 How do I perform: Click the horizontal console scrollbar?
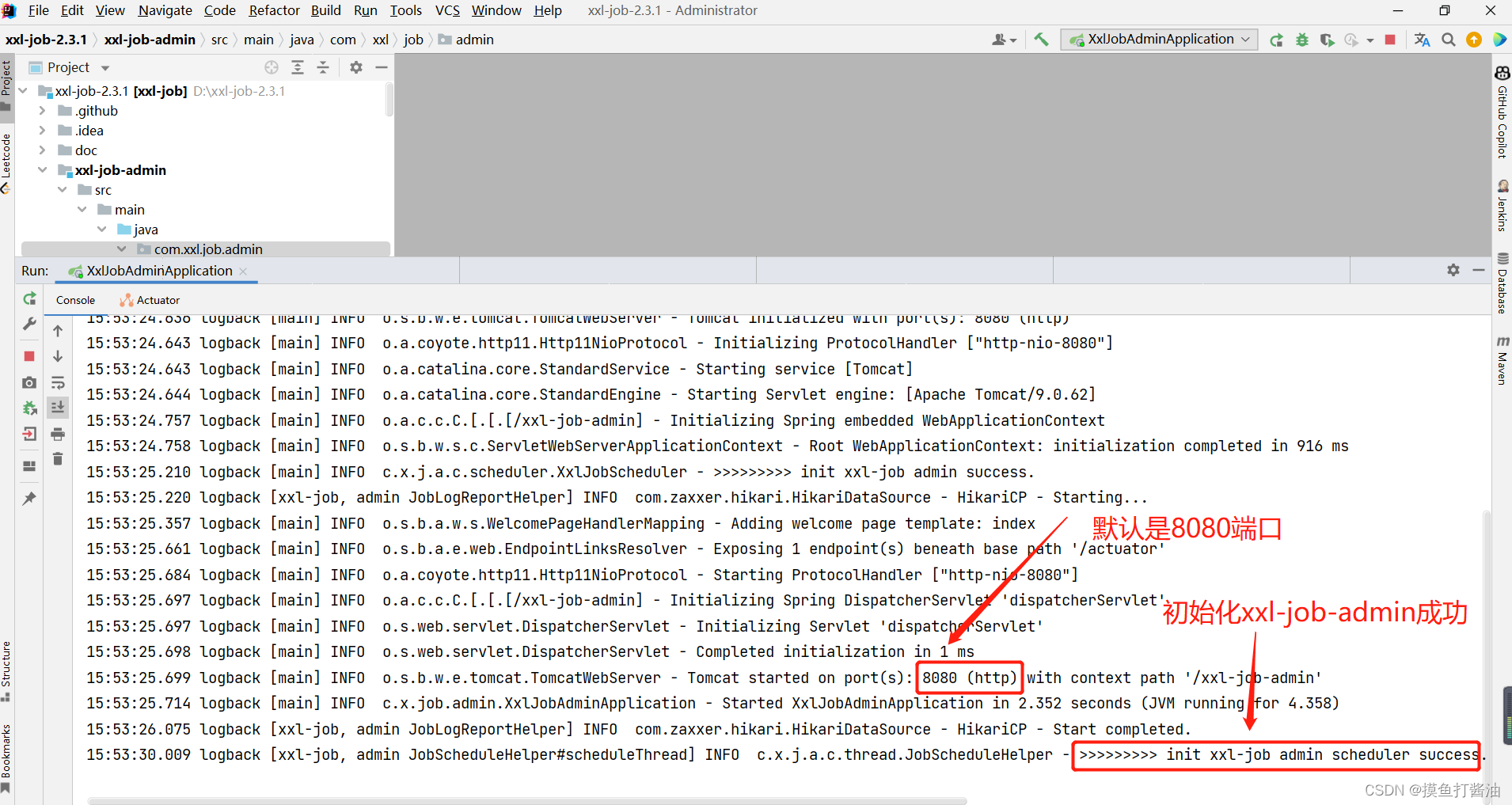tap(526, 800)
